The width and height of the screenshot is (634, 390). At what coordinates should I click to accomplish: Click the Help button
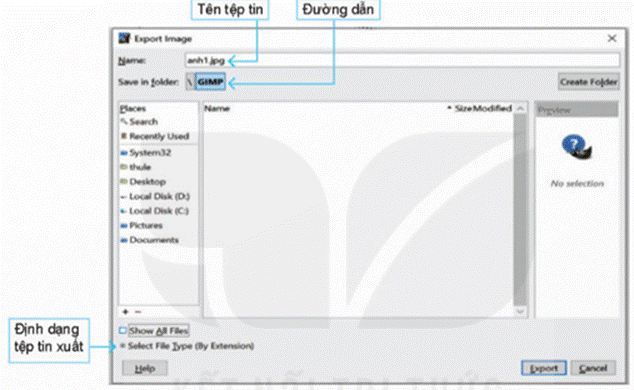tap(145, 369)
